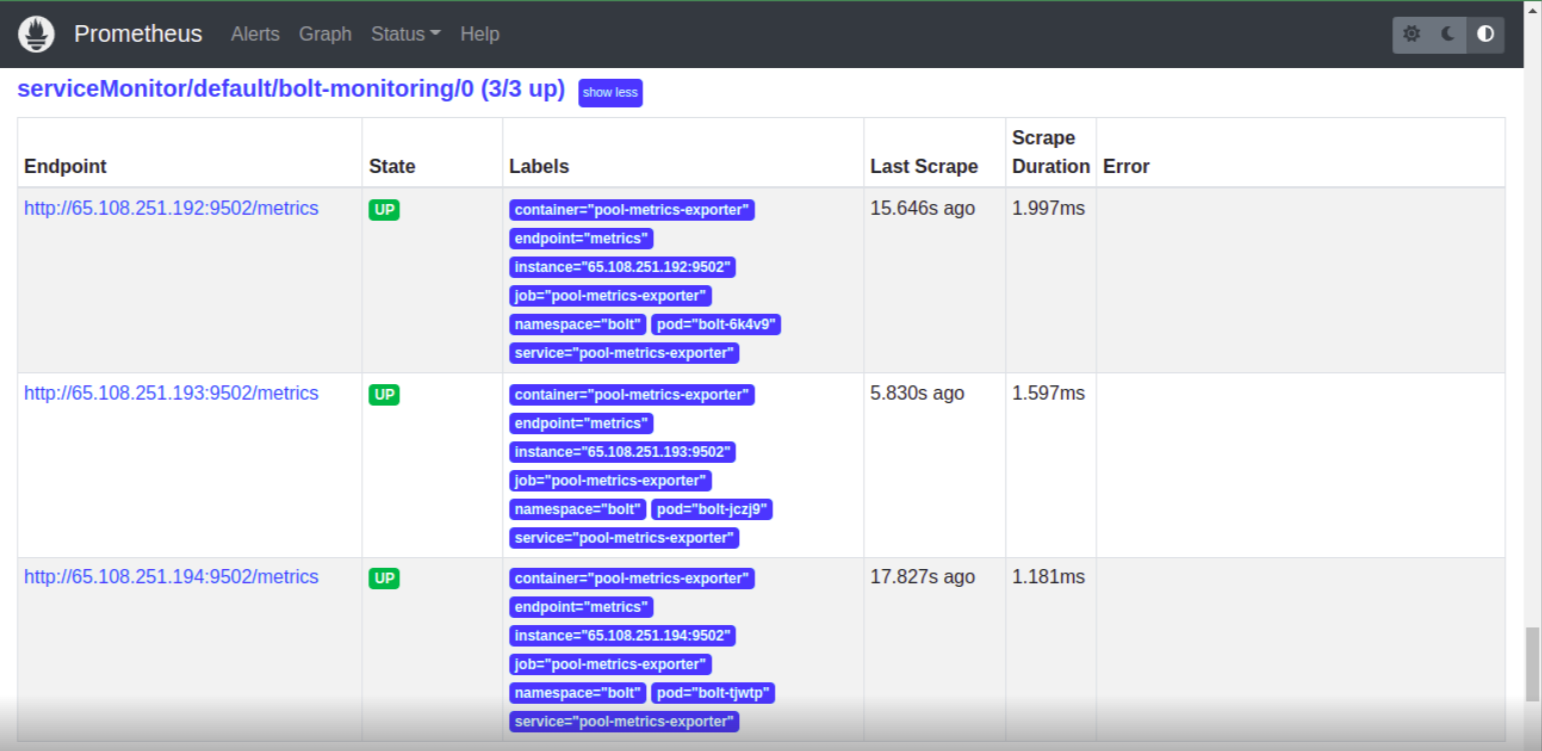Select label pod="bolt-tjwtp"
The width and height of the screenshot is (1542, 751).
pos(713,693)
